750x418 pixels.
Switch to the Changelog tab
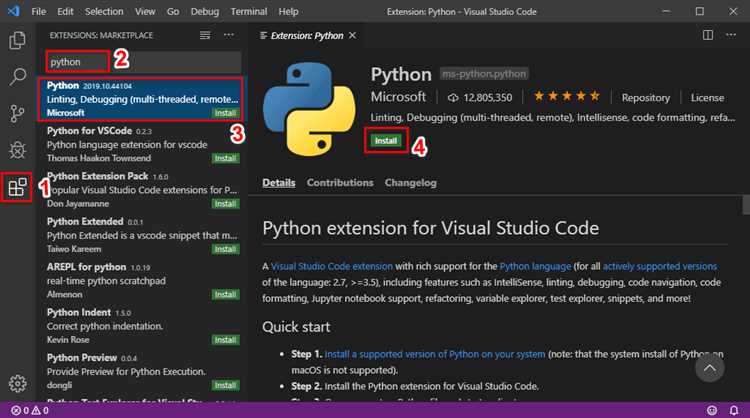coord(410,183)
